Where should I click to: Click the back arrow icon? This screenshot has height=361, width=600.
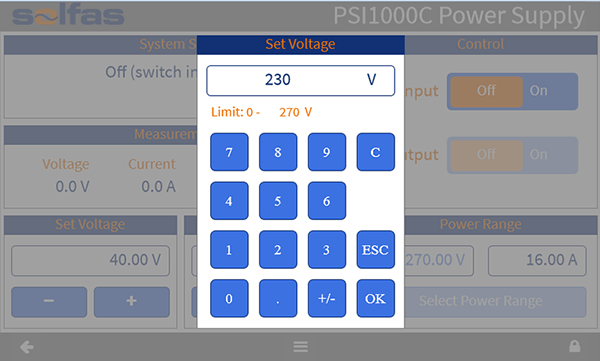point(27,347)
